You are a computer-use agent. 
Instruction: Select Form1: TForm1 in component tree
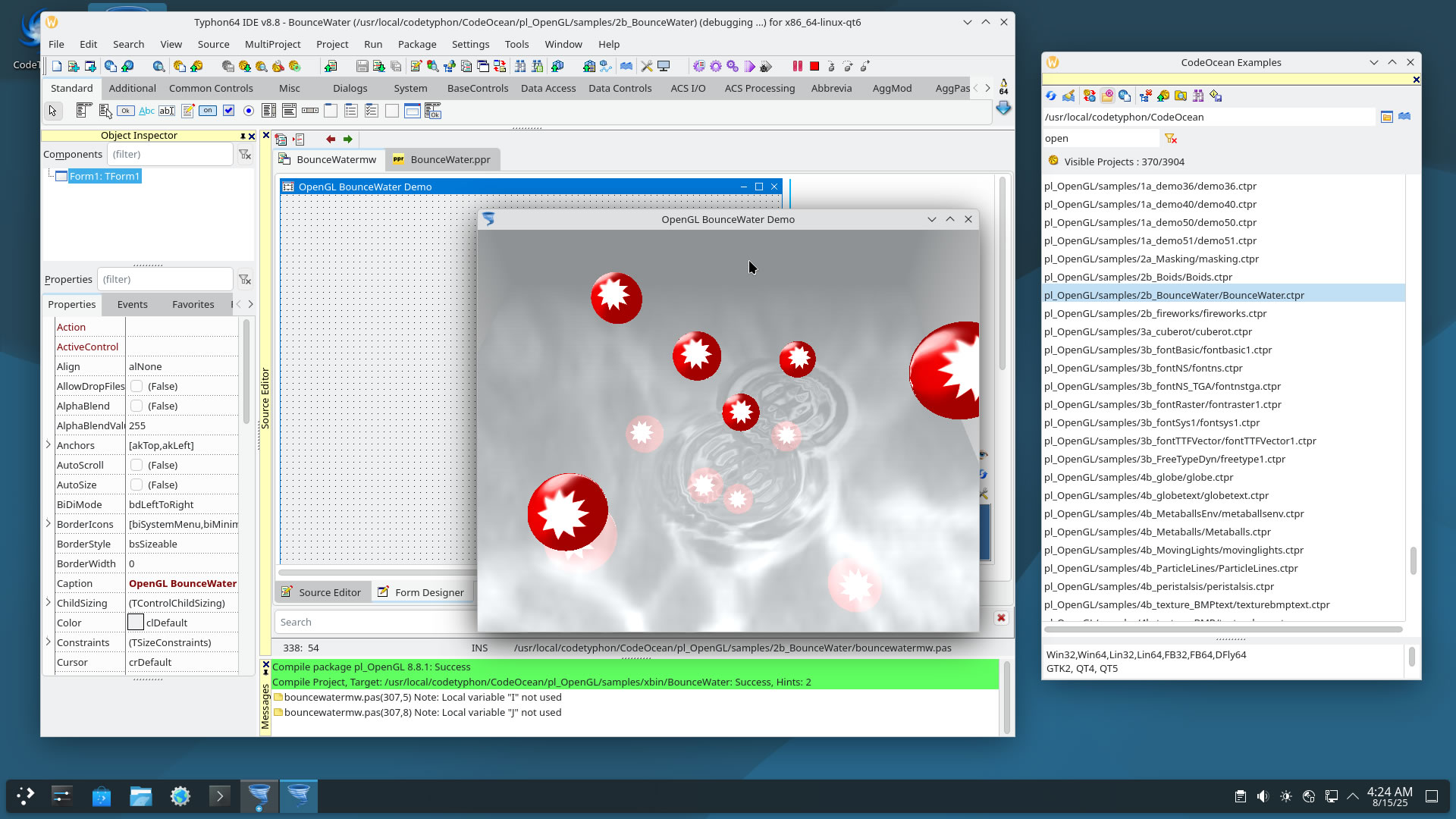pyautogui.click(x=105, y=176)
